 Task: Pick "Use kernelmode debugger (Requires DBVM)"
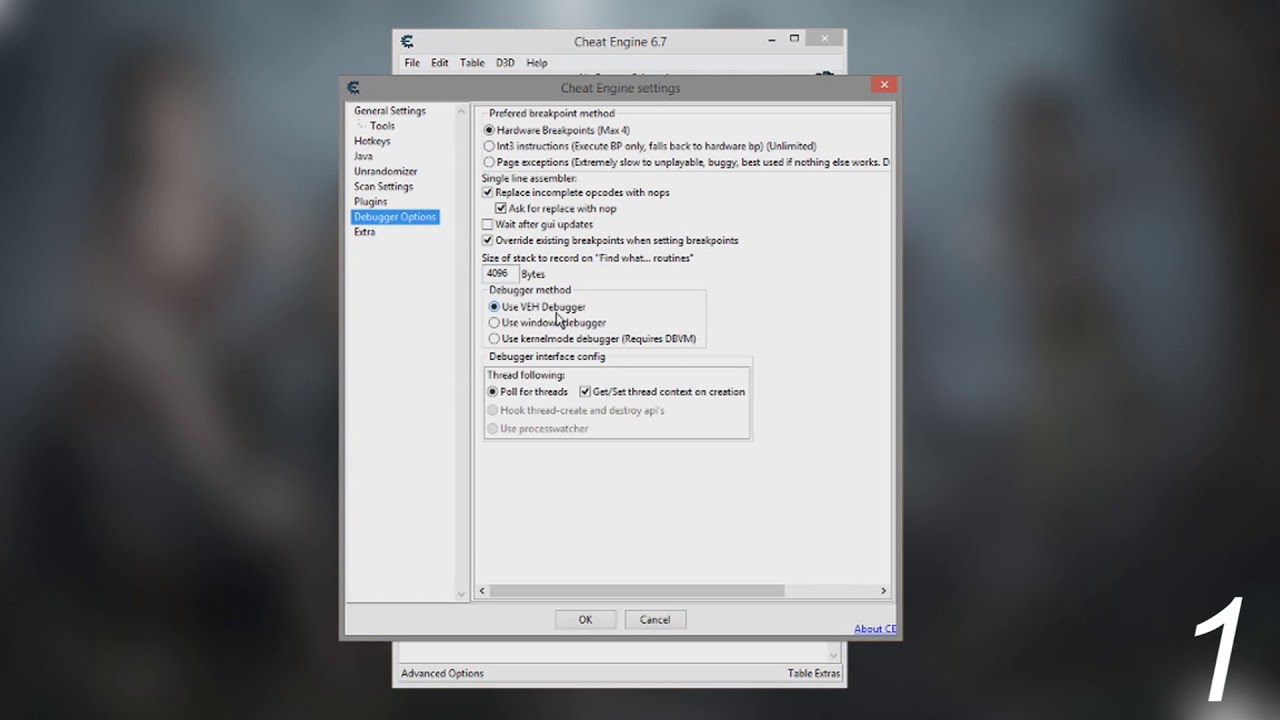[494, 338]
